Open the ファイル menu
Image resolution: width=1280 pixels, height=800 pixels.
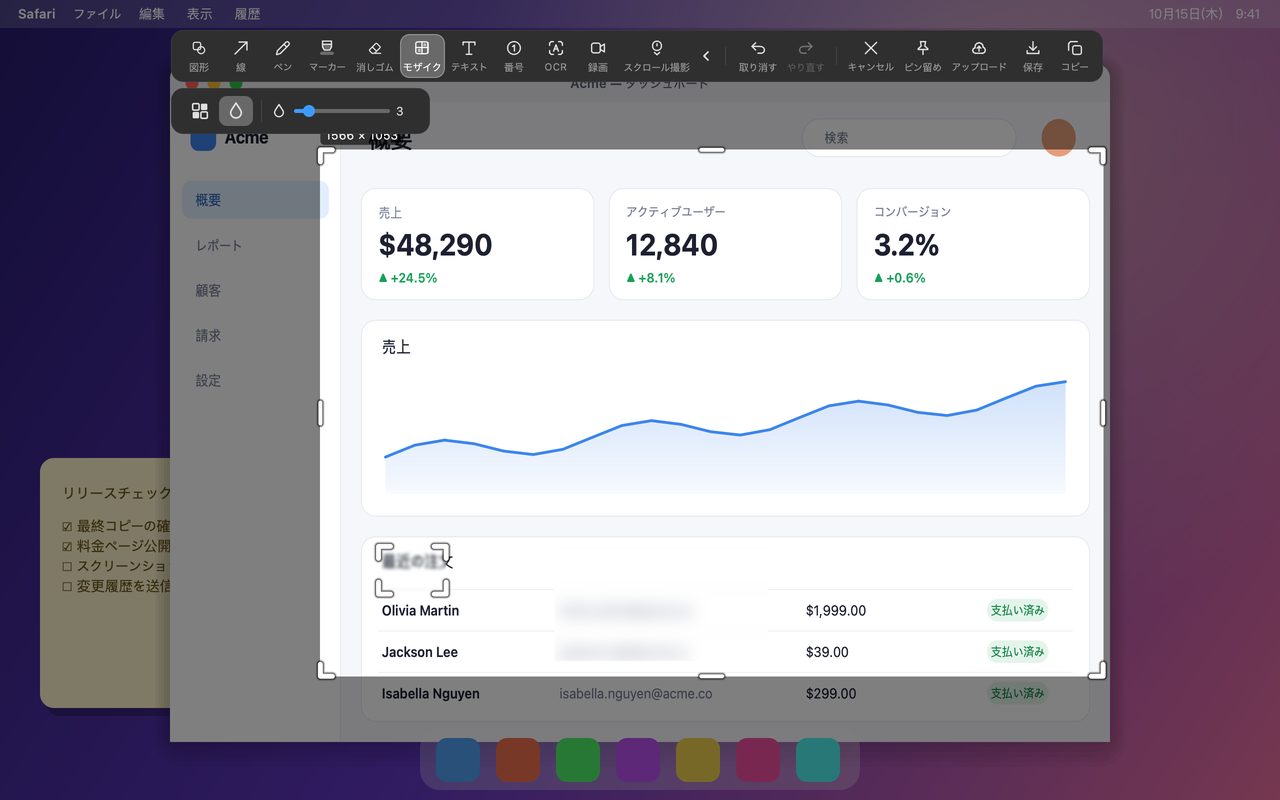click(97, 14)
